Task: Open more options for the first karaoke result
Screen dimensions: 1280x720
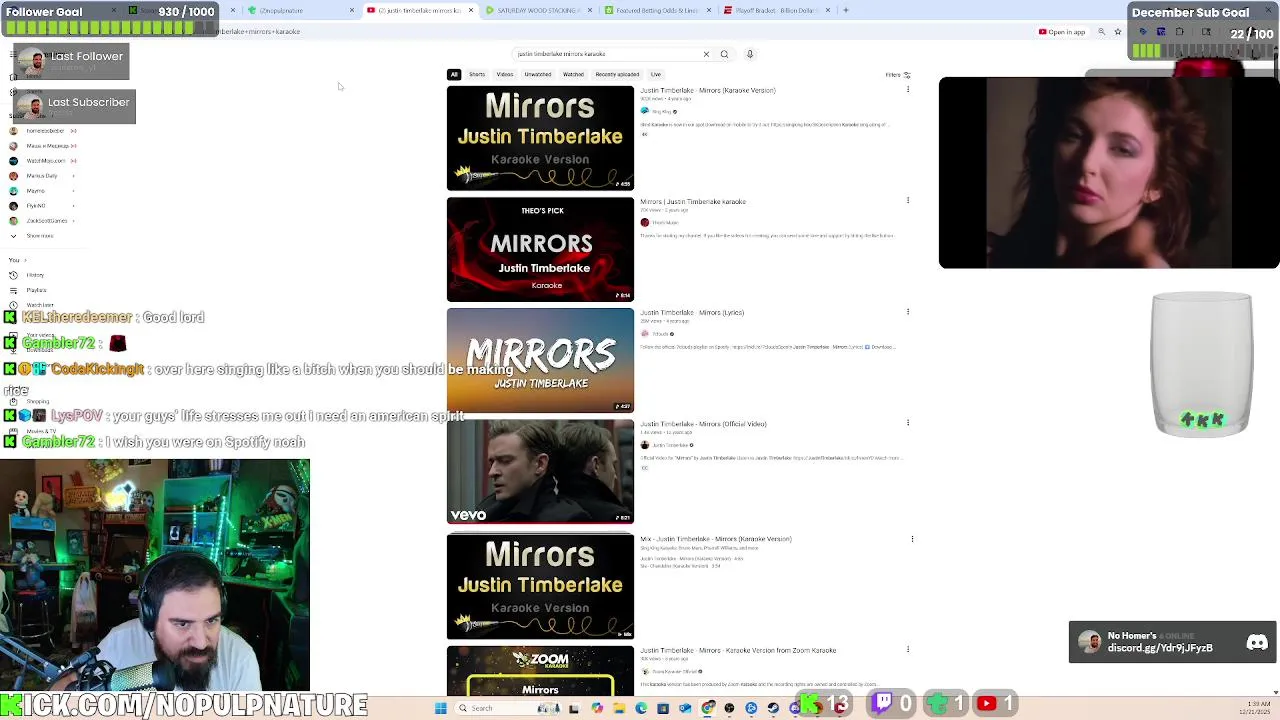Action: [908, 90]
